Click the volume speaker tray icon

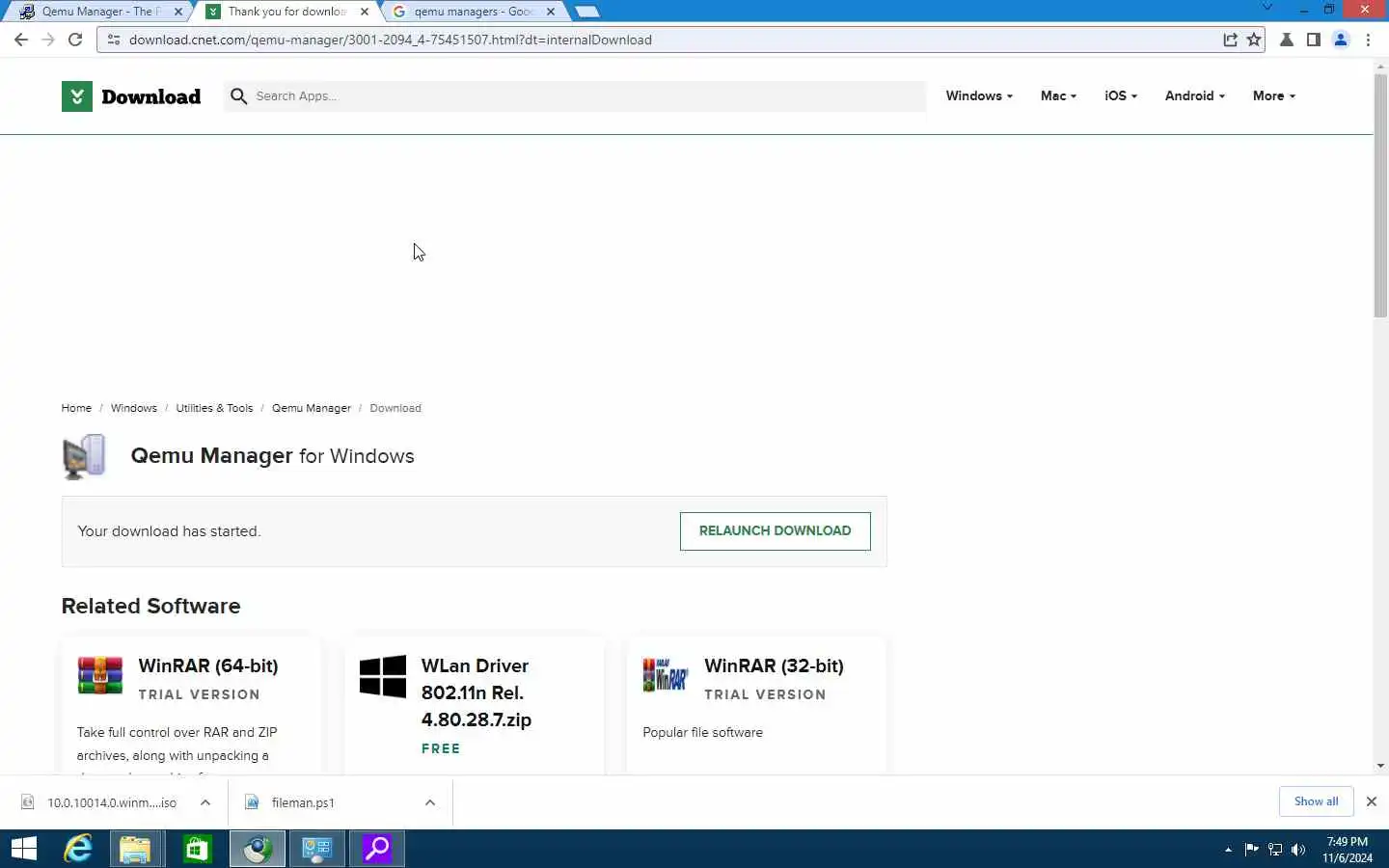1298,850
